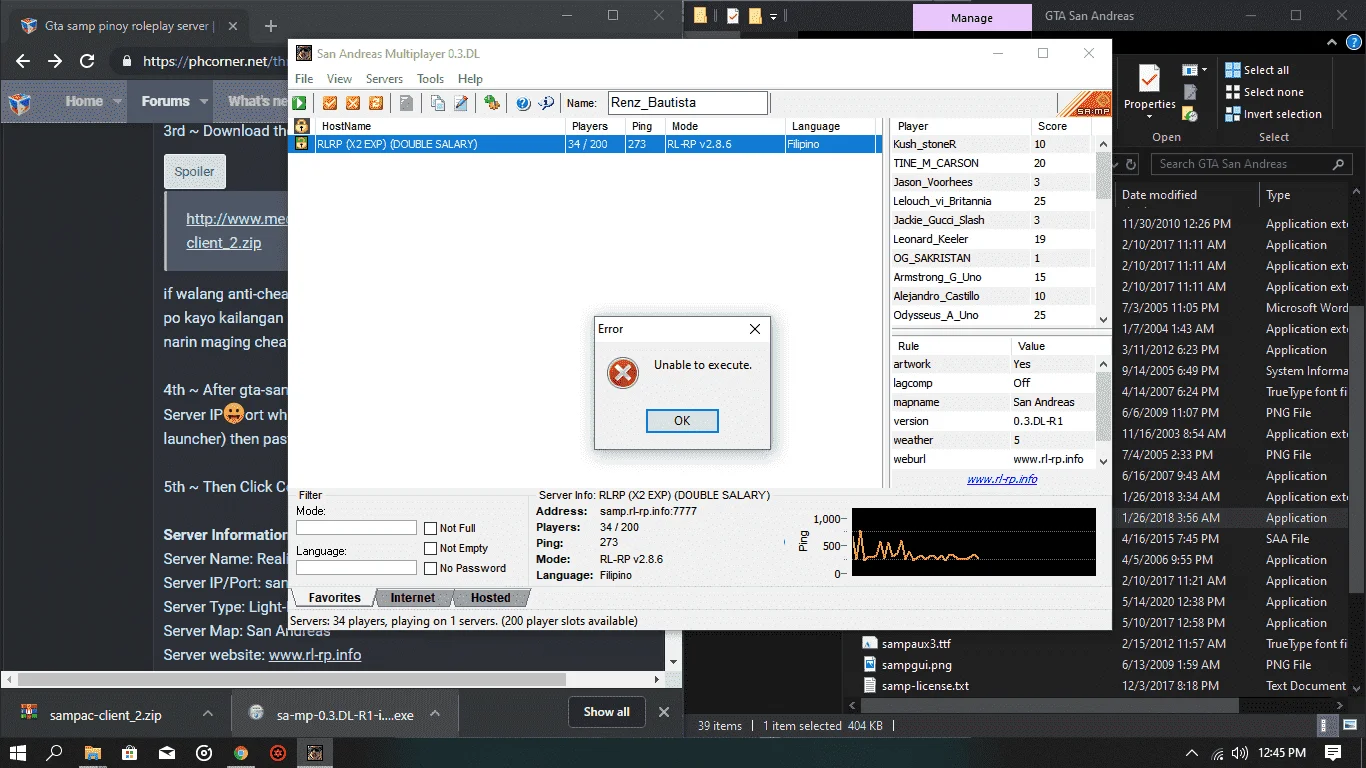Click the rules list scrollbar up arrow
The width and height of the screenshot is (1366, 768).
coord(1104,365)
